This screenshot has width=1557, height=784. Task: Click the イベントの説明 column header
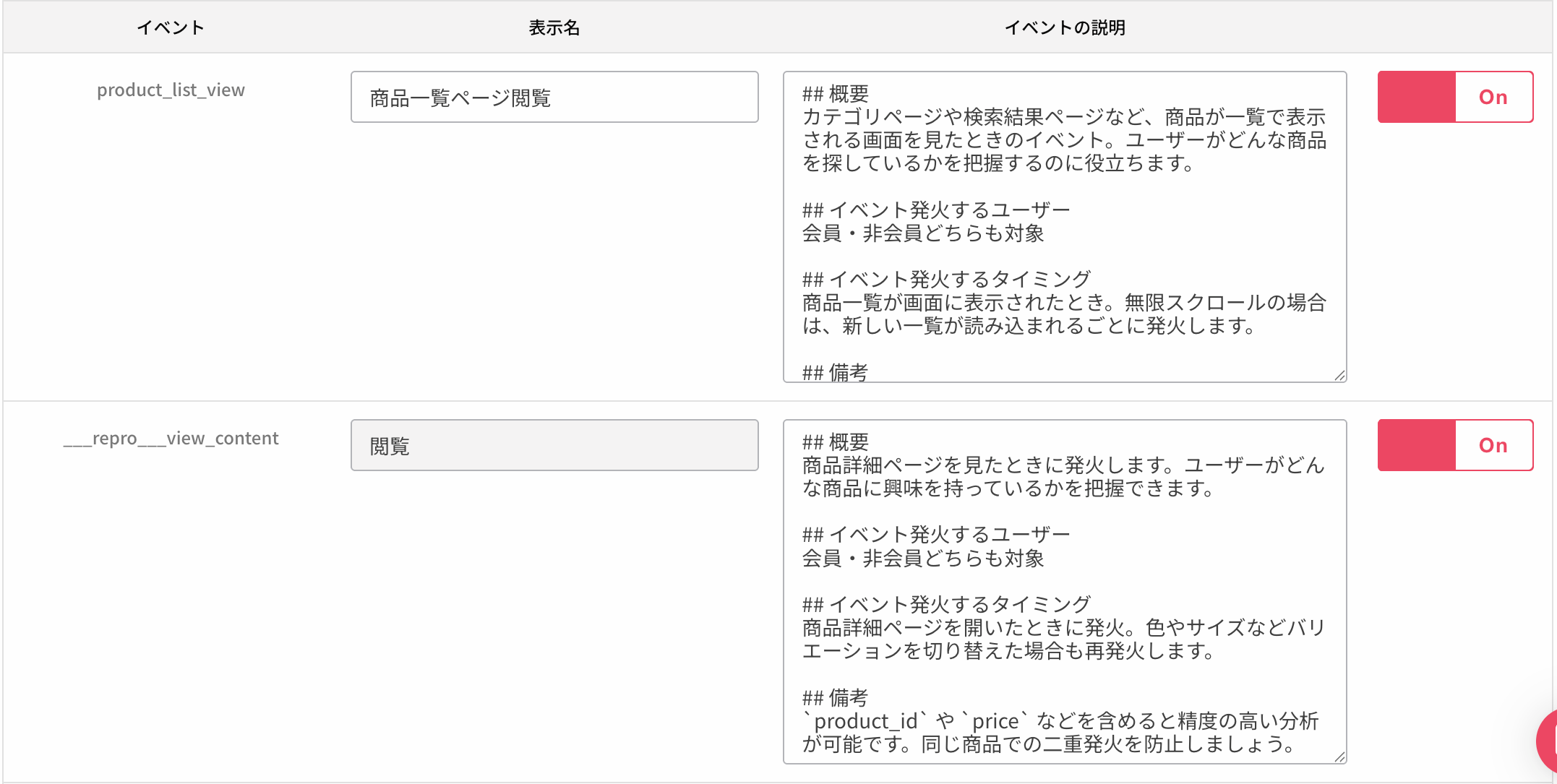[1065, 27]
